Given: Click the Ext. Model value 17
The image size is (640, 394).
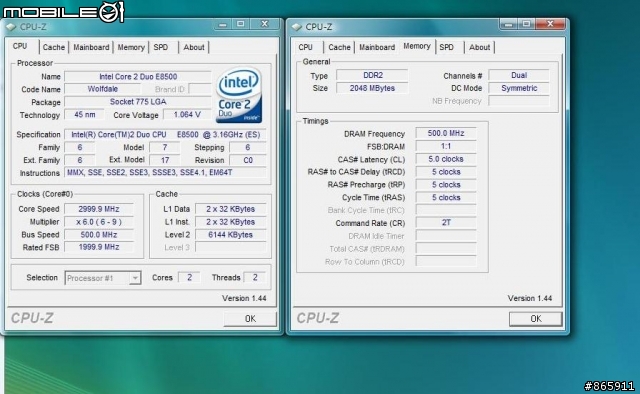Looking at the screenshot, I should [165, 160].
